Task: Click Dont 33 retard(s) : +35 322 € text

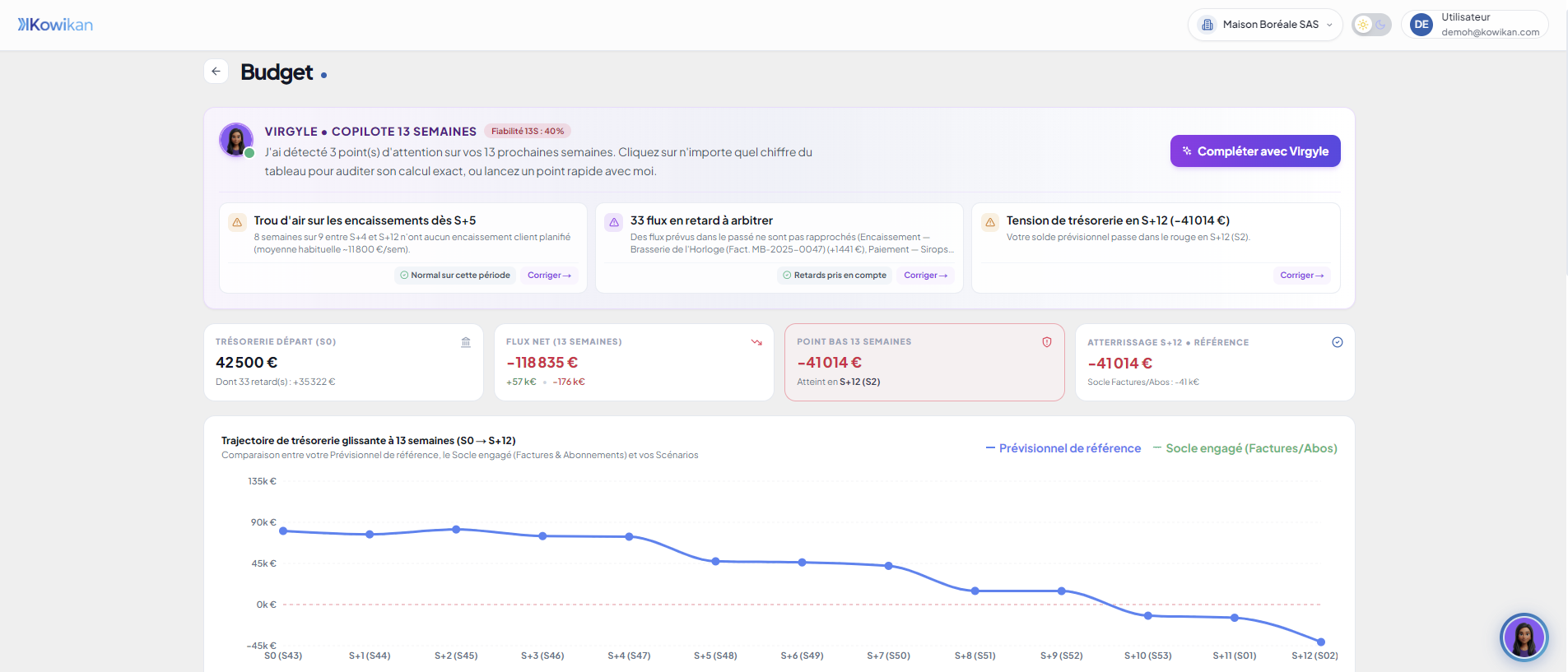Action: (x=276, y=382)
